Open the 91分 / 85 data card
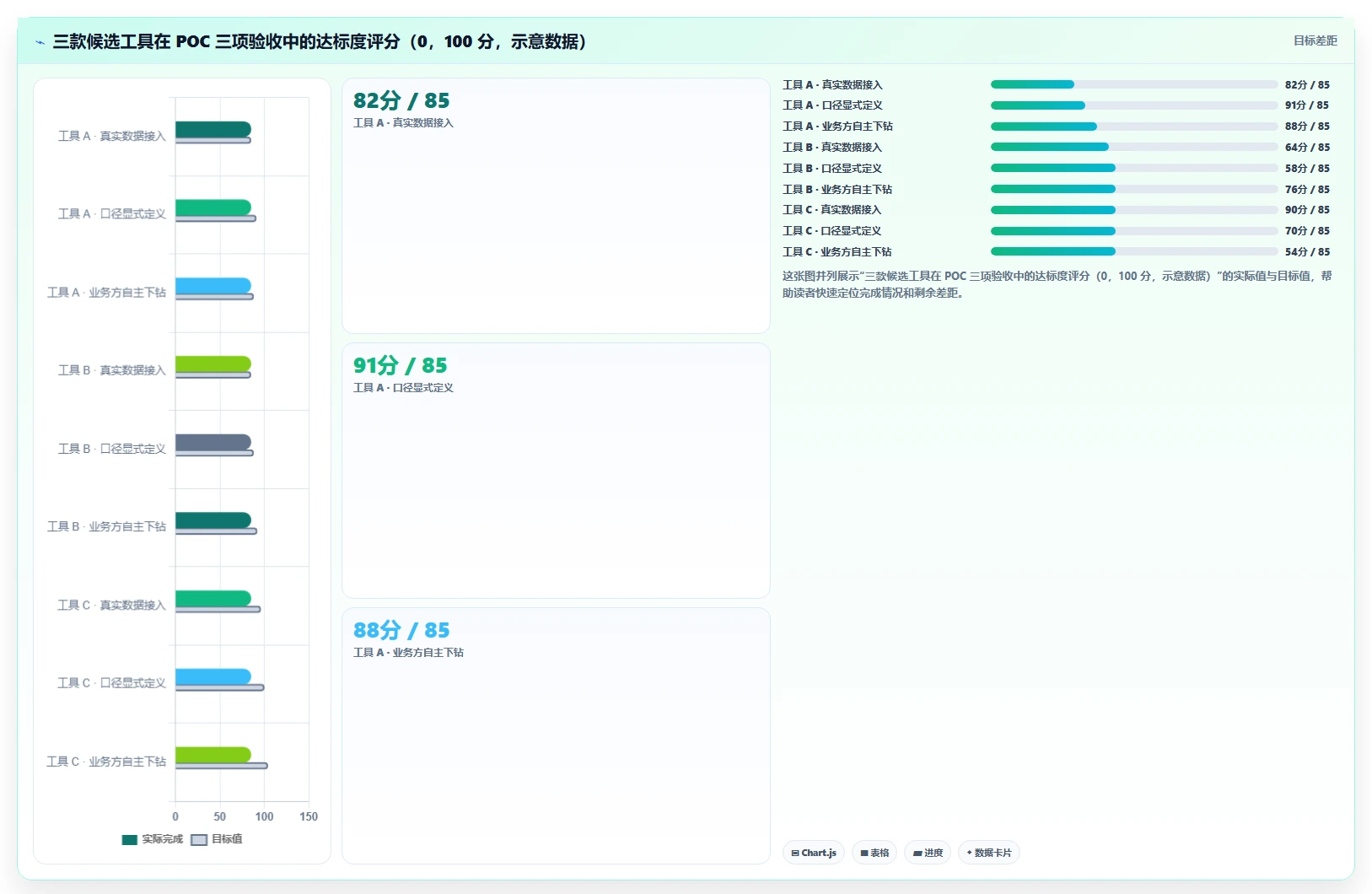 click(556, 471)
